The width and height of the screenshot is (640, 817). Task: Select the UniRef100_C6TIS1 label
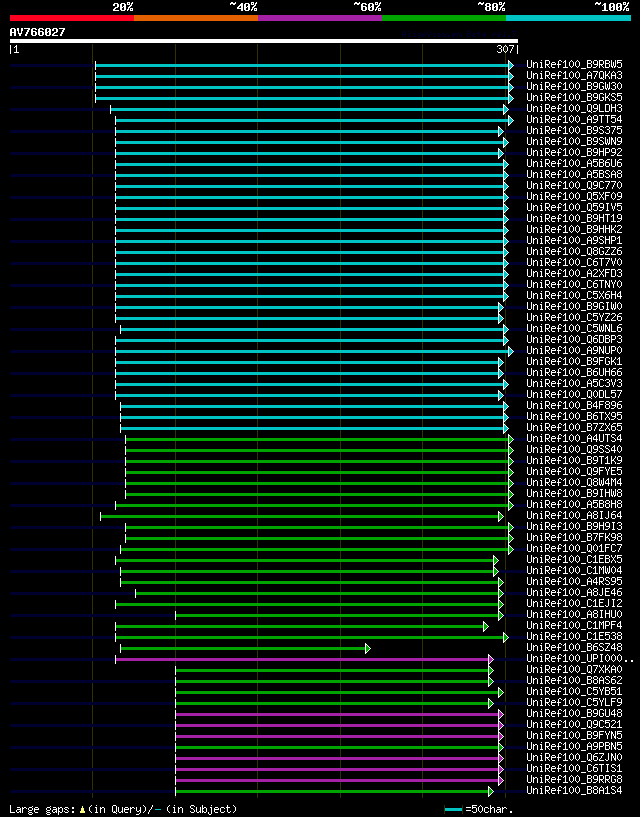point(574,769)
